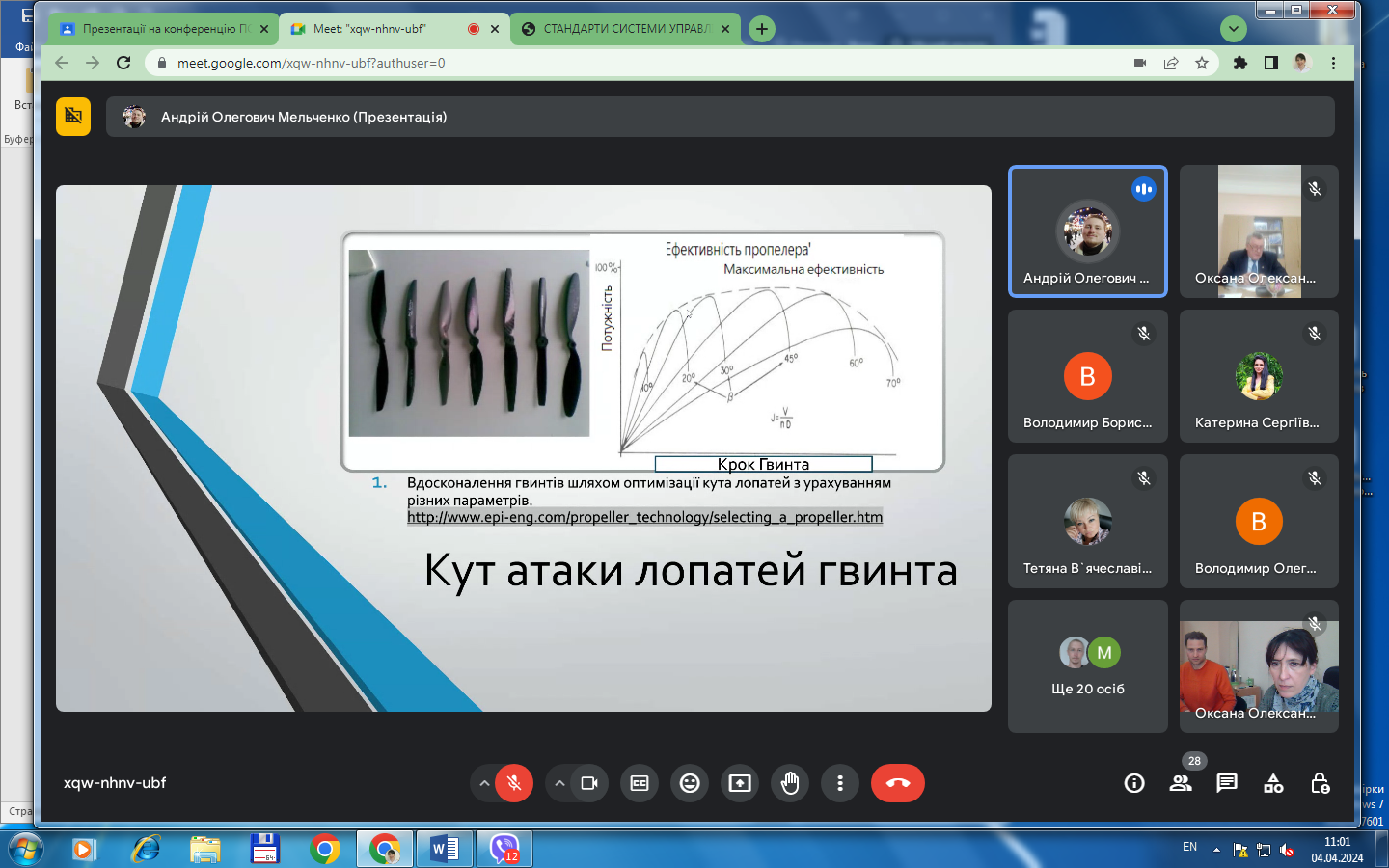Start presenting your screen

tap(740, 783)
